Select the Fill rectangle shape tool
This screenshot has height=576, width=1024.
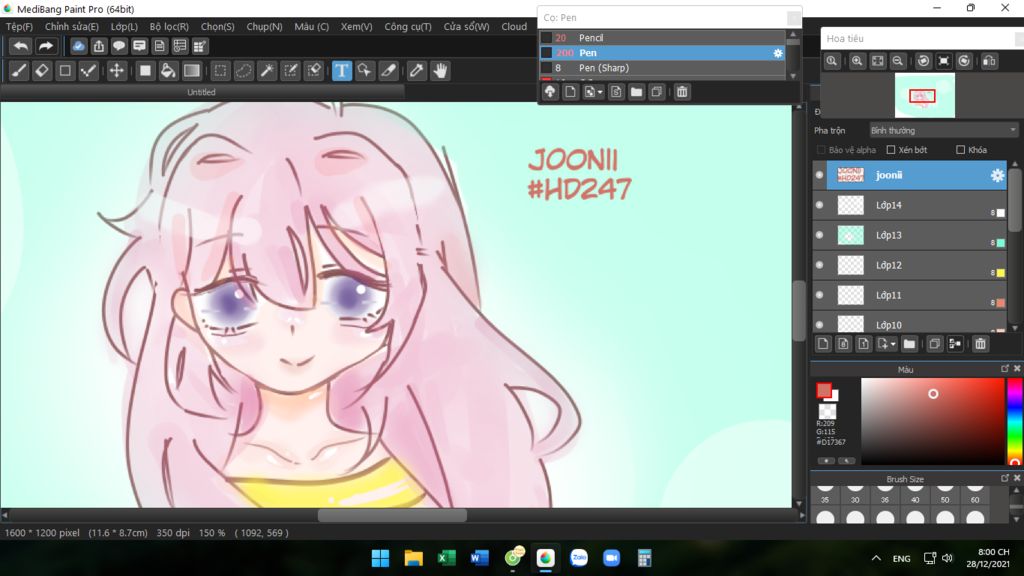145,71
